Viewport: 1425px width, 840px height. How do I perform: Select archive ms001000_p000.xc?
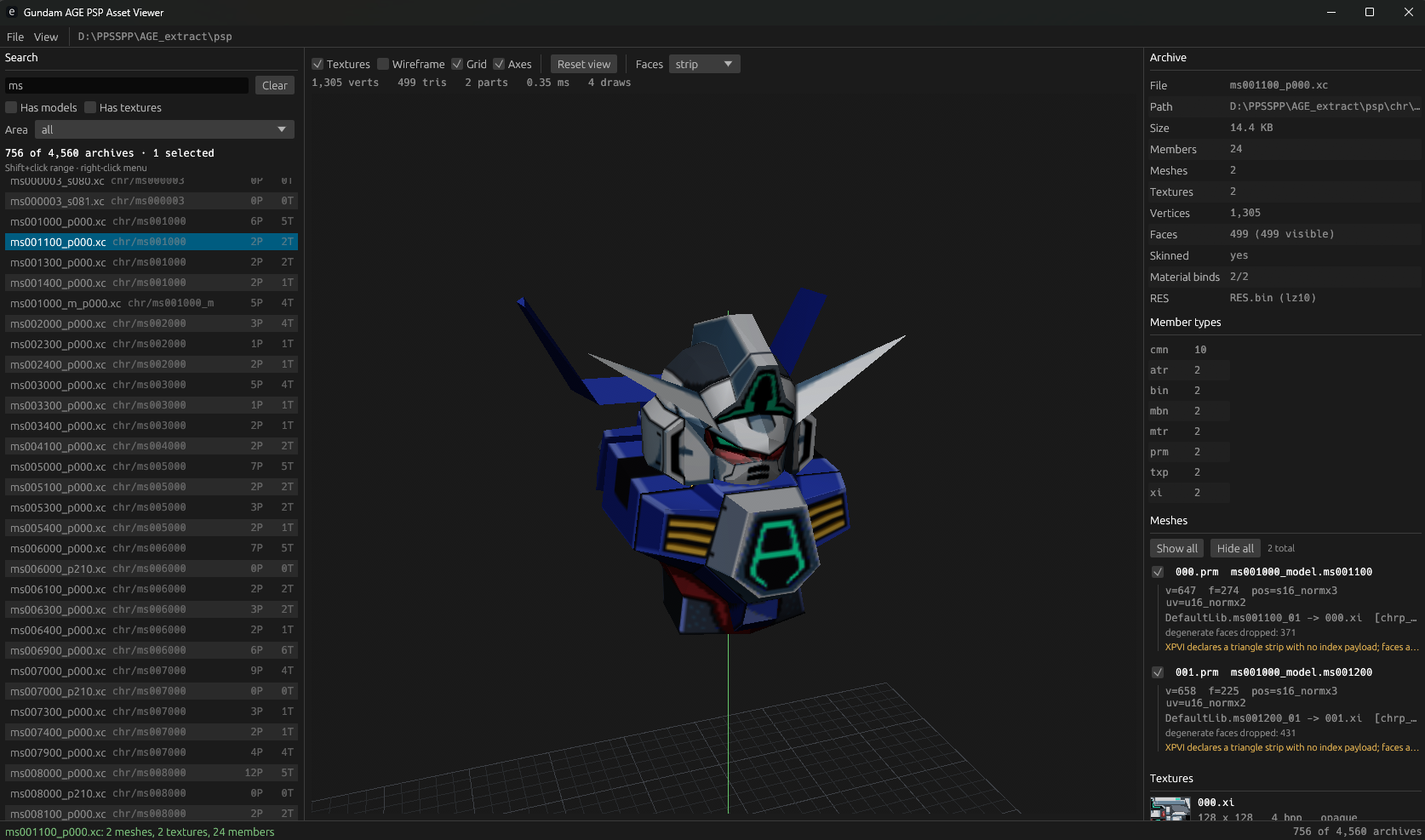(x=152, y=221)
